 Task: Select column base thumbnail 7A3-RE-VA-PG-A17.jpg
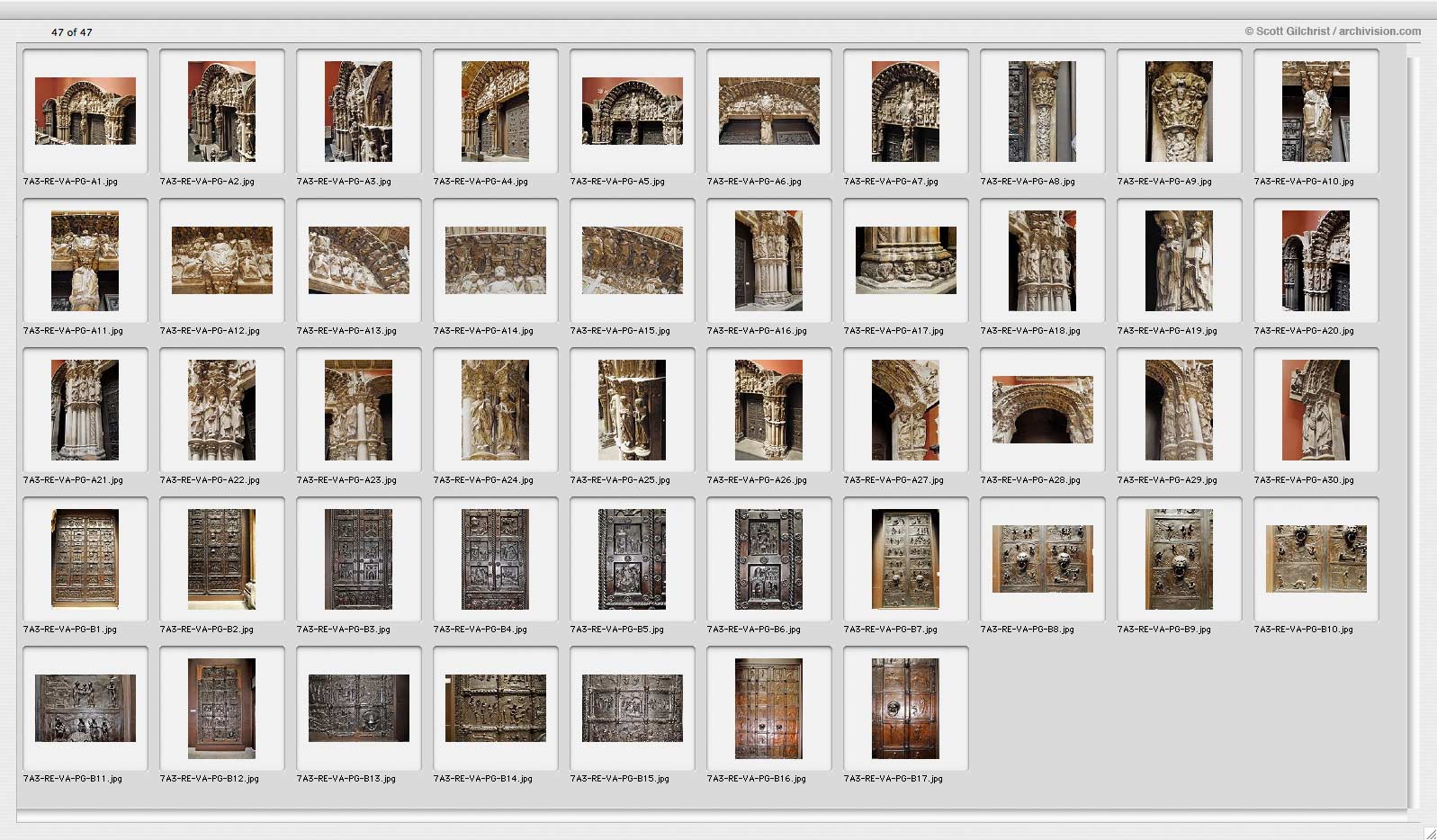pyautogui.click(x=906, y=260)
